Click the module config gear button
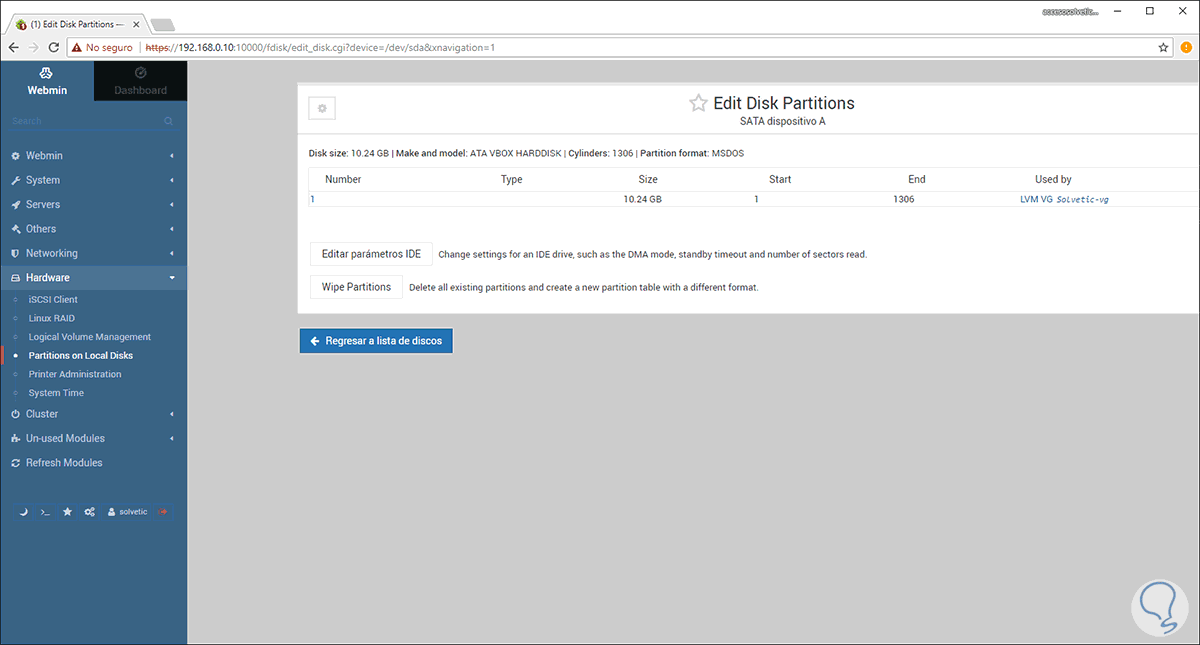The width and height of the screenshot is (1200, 645). point(322,108)
